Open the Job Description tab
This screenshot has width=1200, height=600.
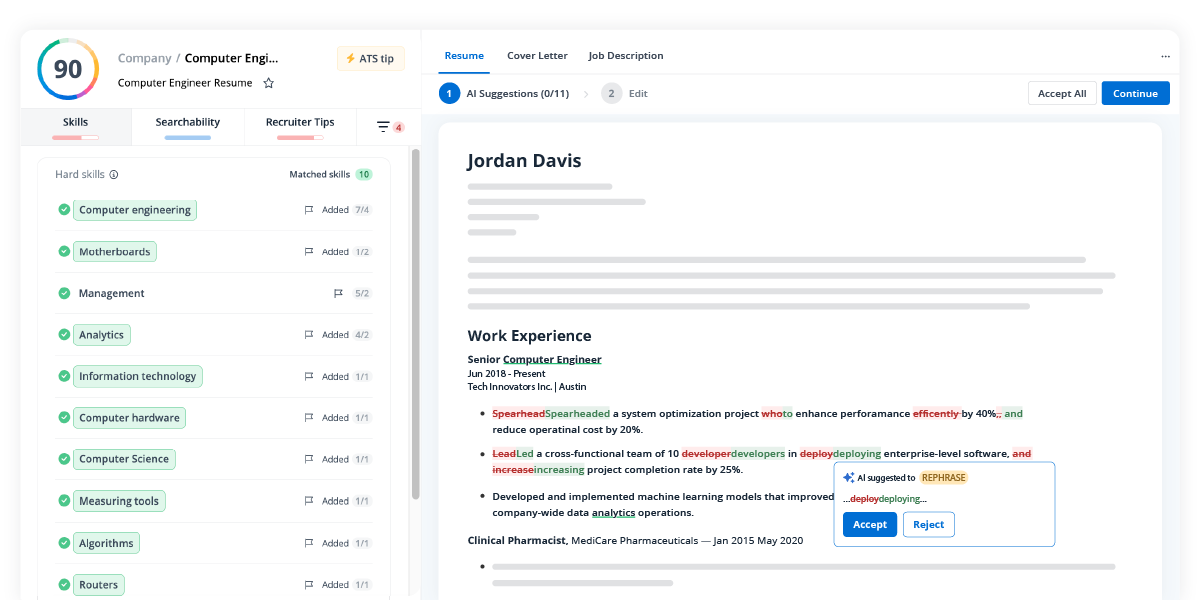click(625, 56)
